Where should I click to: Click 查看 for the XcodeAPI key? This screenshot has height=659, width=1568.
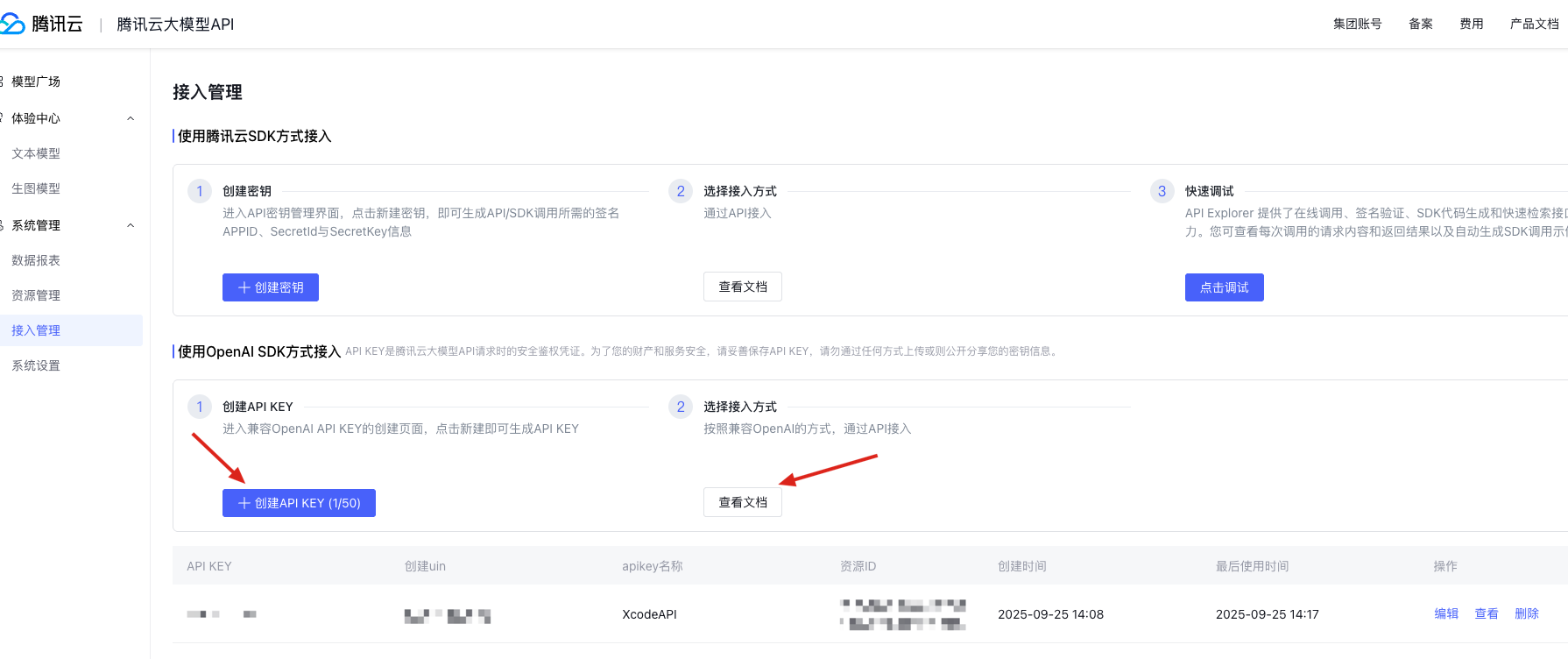coord(1487,613)
